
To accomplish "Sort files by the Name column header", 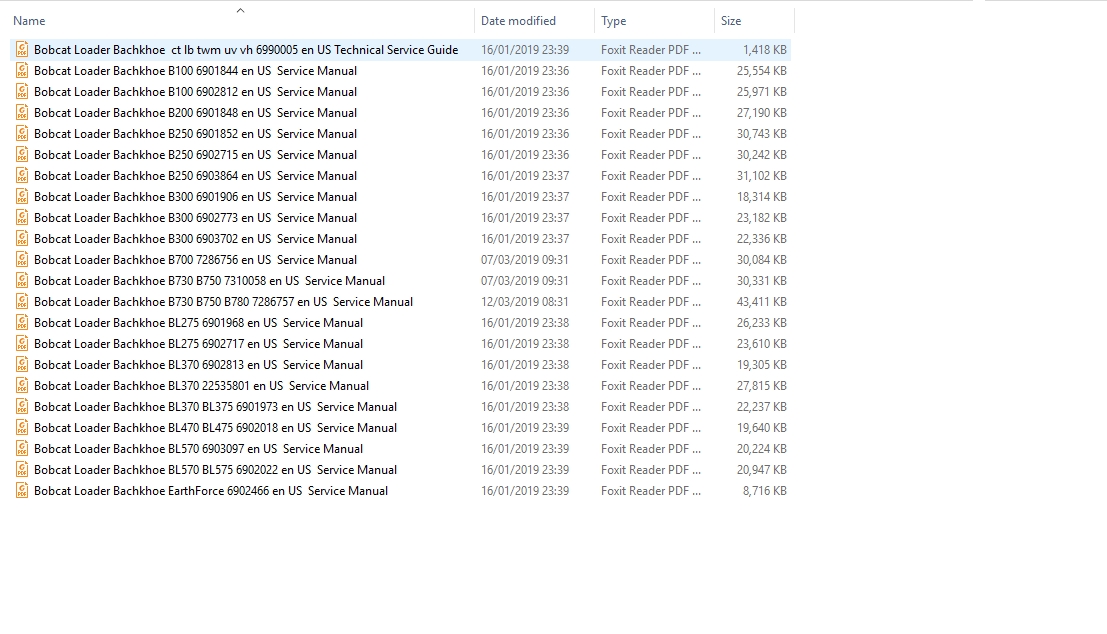I will point(29,21).
